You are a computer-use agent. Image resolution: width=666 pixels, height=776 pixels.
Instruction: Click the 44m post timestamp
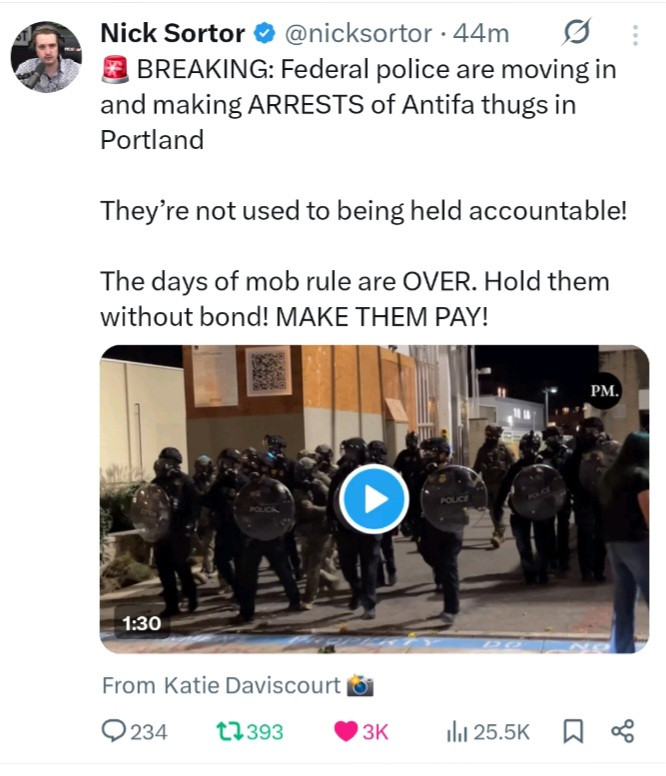[481, 34]
